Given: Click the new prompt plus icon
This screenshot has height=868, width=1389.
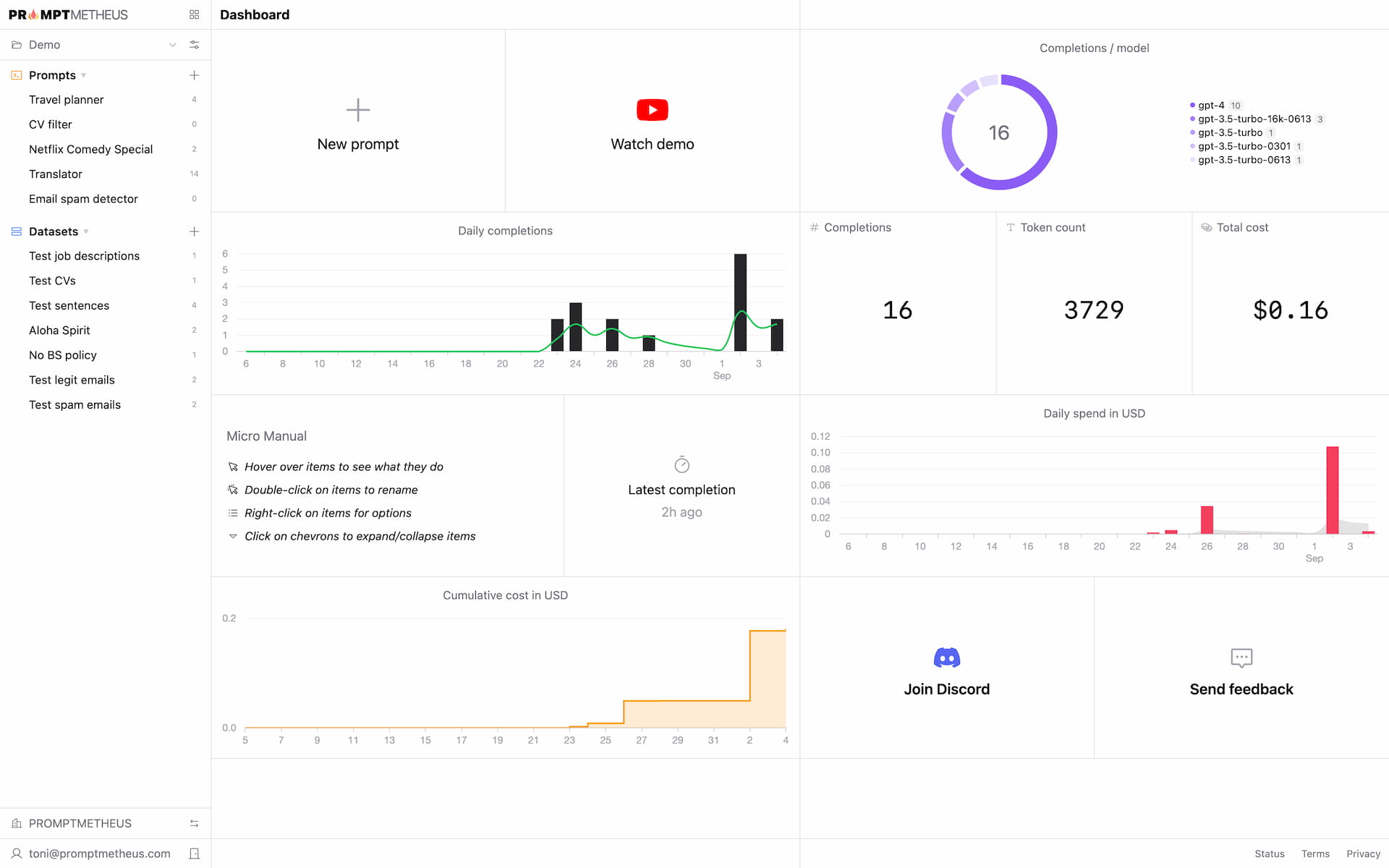Looking at the screenshot, I should [x=357, y=110].
